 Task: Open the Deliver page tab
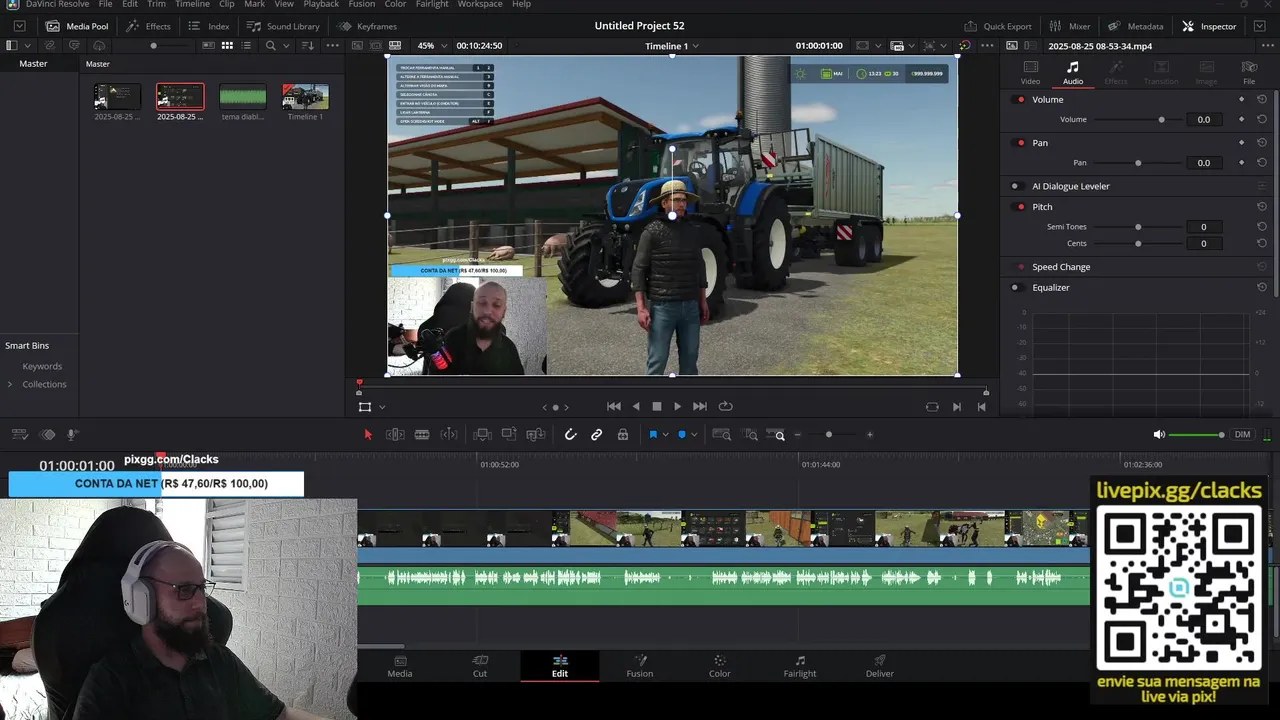[880, 666]
